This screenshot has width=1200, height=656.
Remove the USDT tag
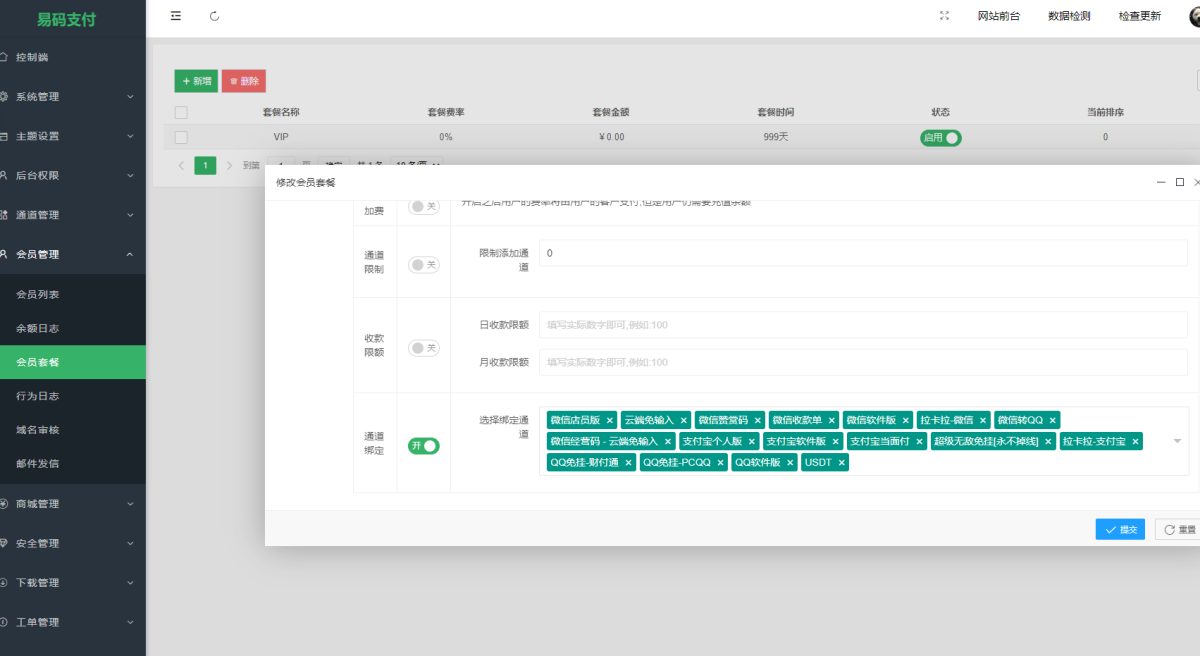842,462
